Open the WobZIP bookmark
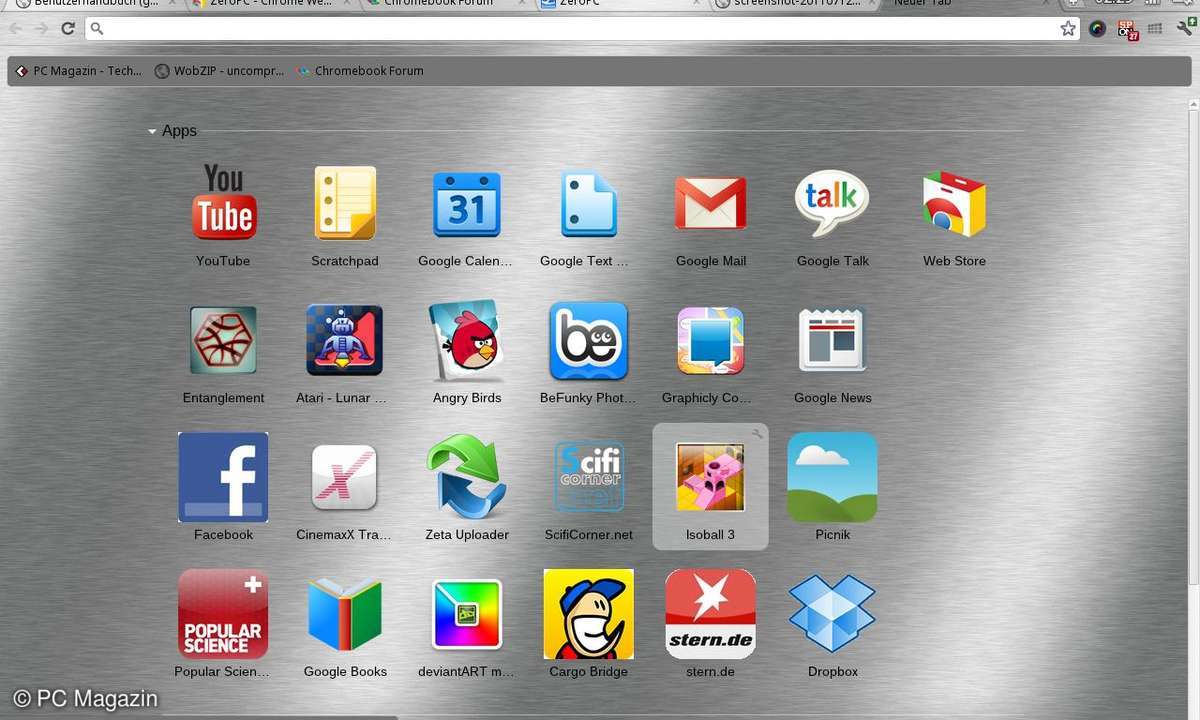 pos(220,71)
